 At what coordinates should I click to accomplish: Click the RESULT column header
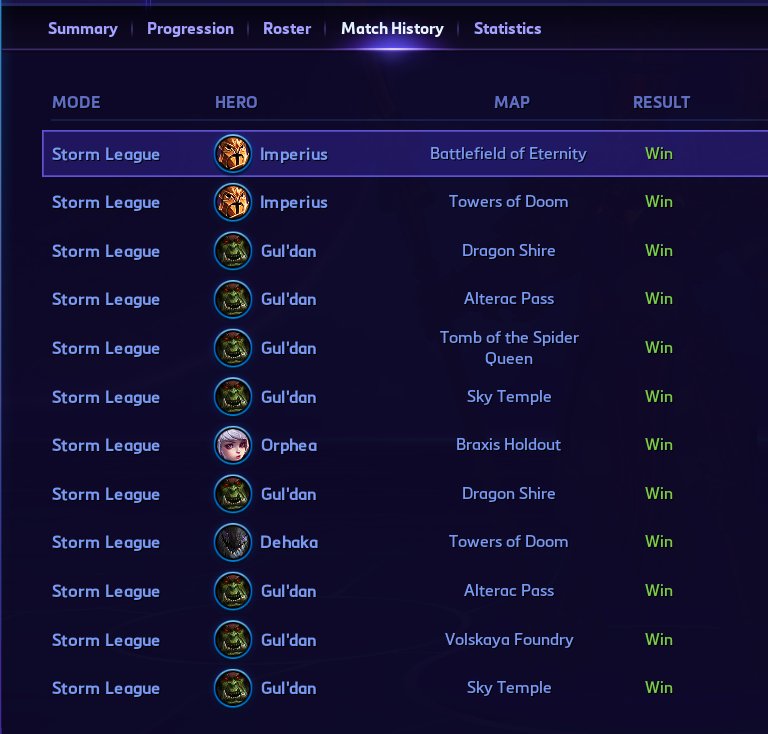[x=661, y=102]
